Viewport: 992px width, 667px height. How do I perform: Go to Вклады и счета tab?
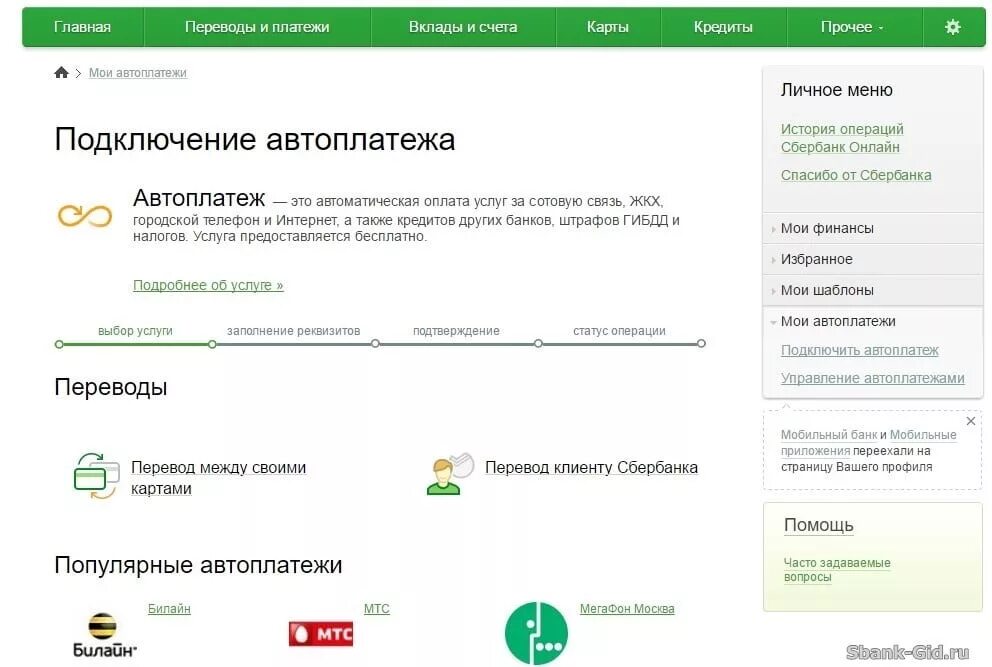click(463, 27)
